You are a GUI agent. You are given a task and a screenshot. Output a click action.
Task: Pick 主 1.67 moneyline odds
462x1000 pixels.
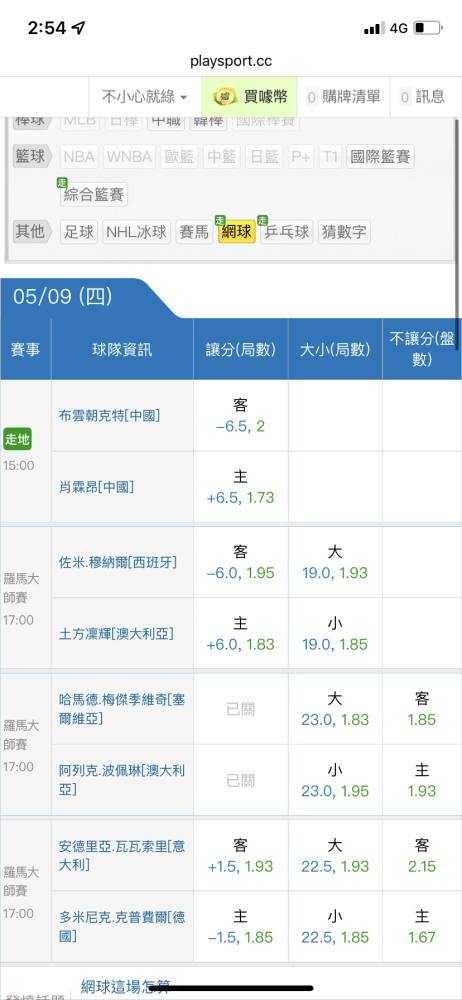(422, 927)
